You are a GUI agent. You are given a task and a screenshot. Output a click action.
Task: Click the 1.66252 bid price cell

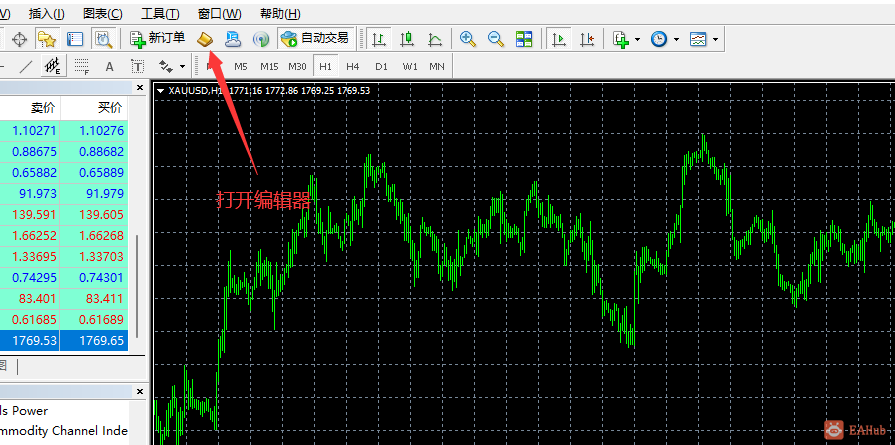coord(30,236)
